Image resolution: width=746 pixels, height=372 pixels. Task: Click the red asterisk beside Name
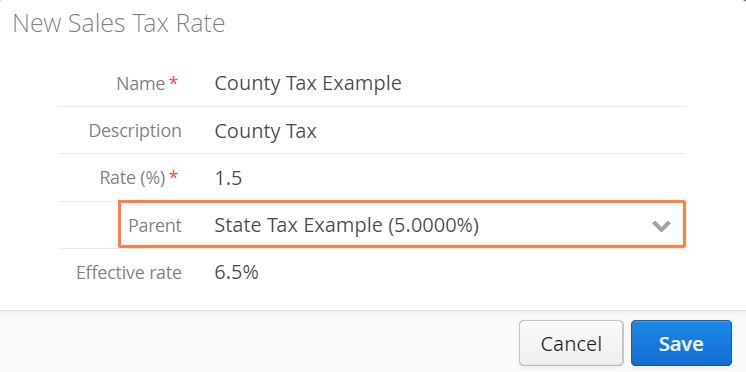[174, 82]
